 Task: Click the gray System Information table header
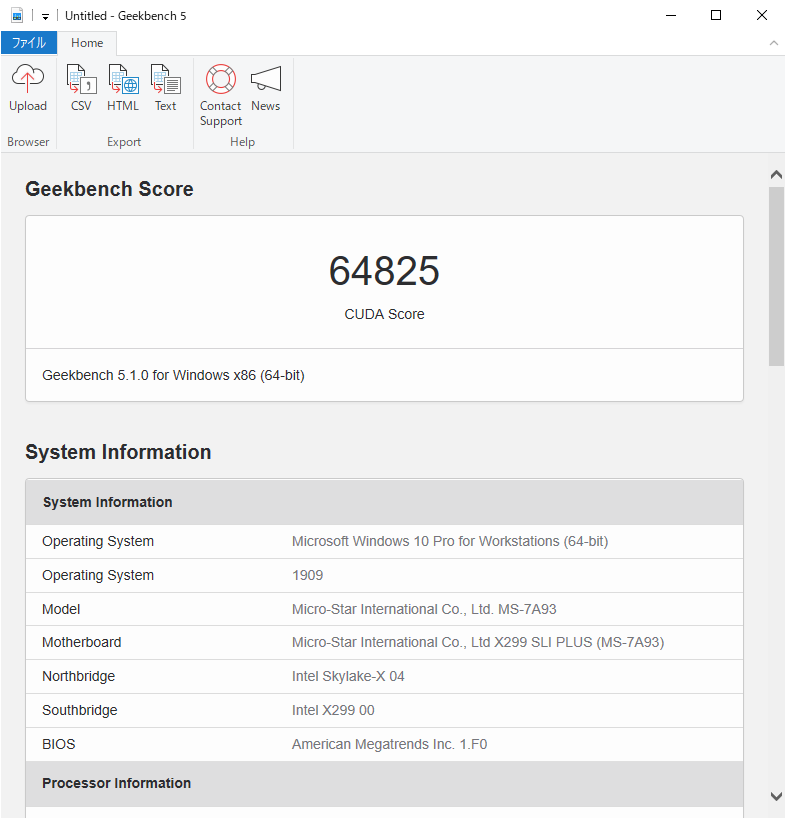coord(384,502)
